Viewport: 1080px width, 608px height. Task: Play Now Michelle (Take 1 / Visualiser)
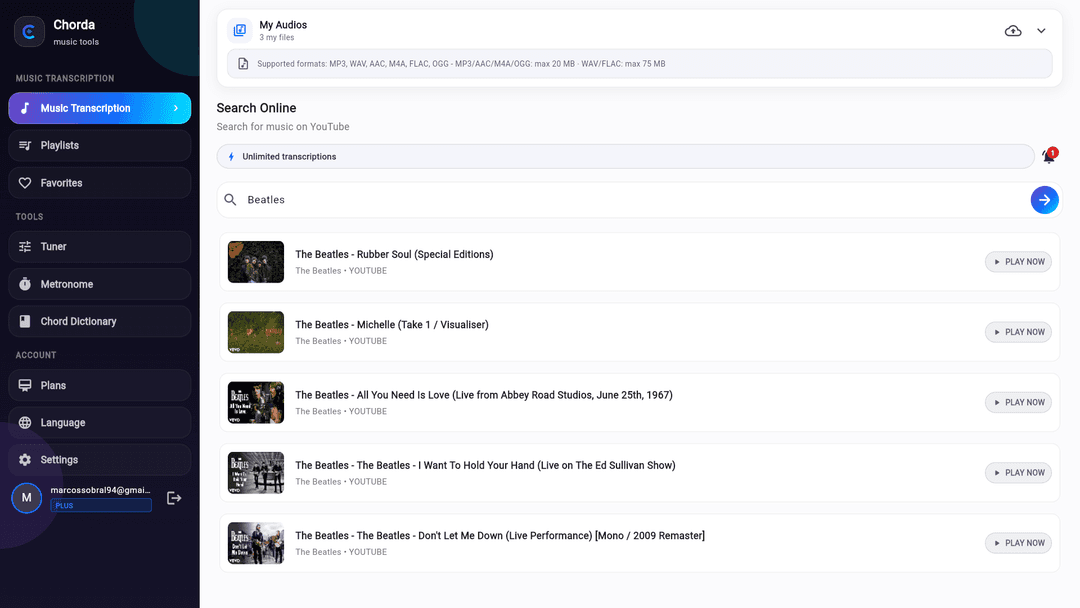(1018, 332)
